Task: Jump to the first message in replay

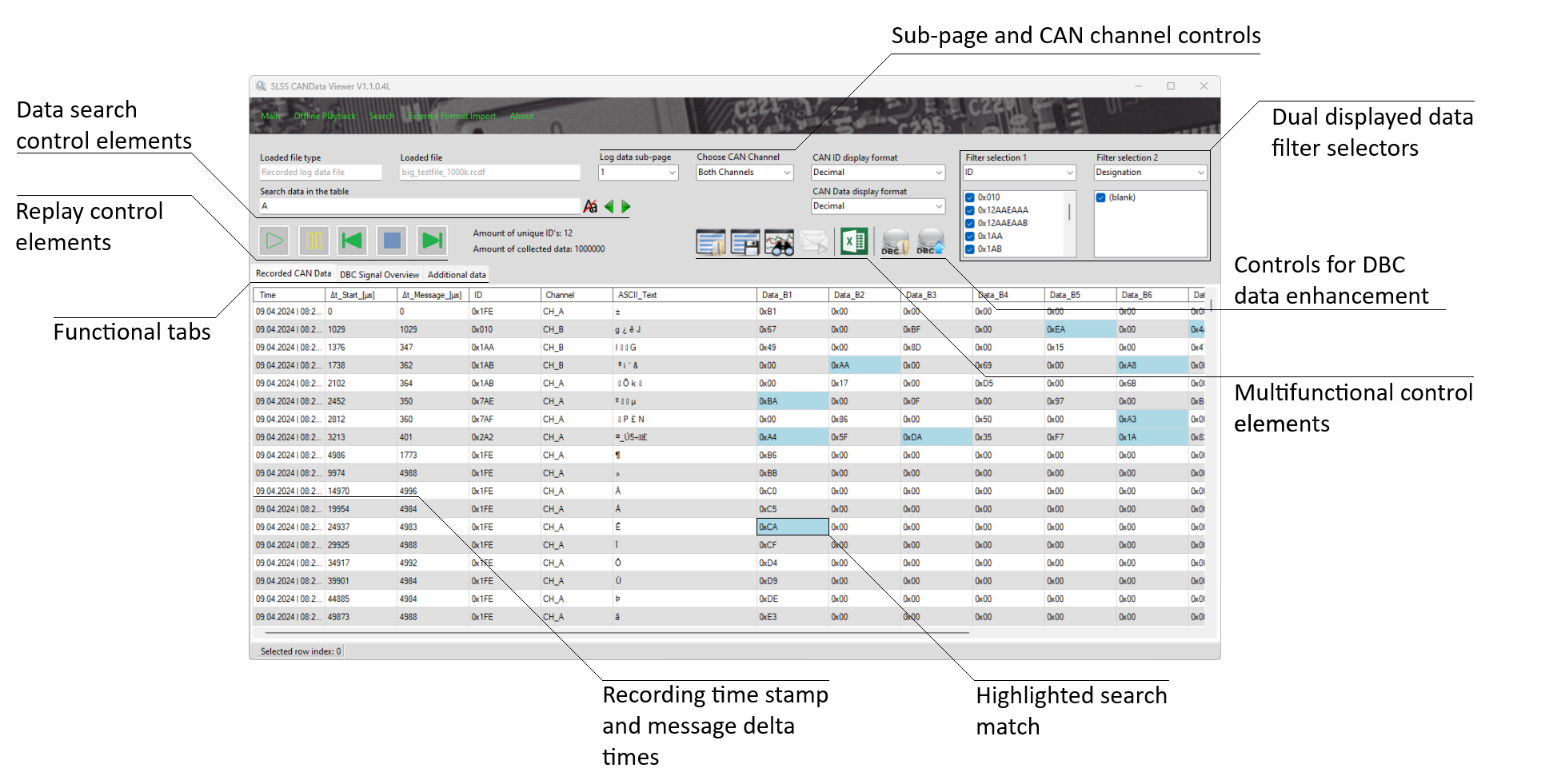Action: 353,241
